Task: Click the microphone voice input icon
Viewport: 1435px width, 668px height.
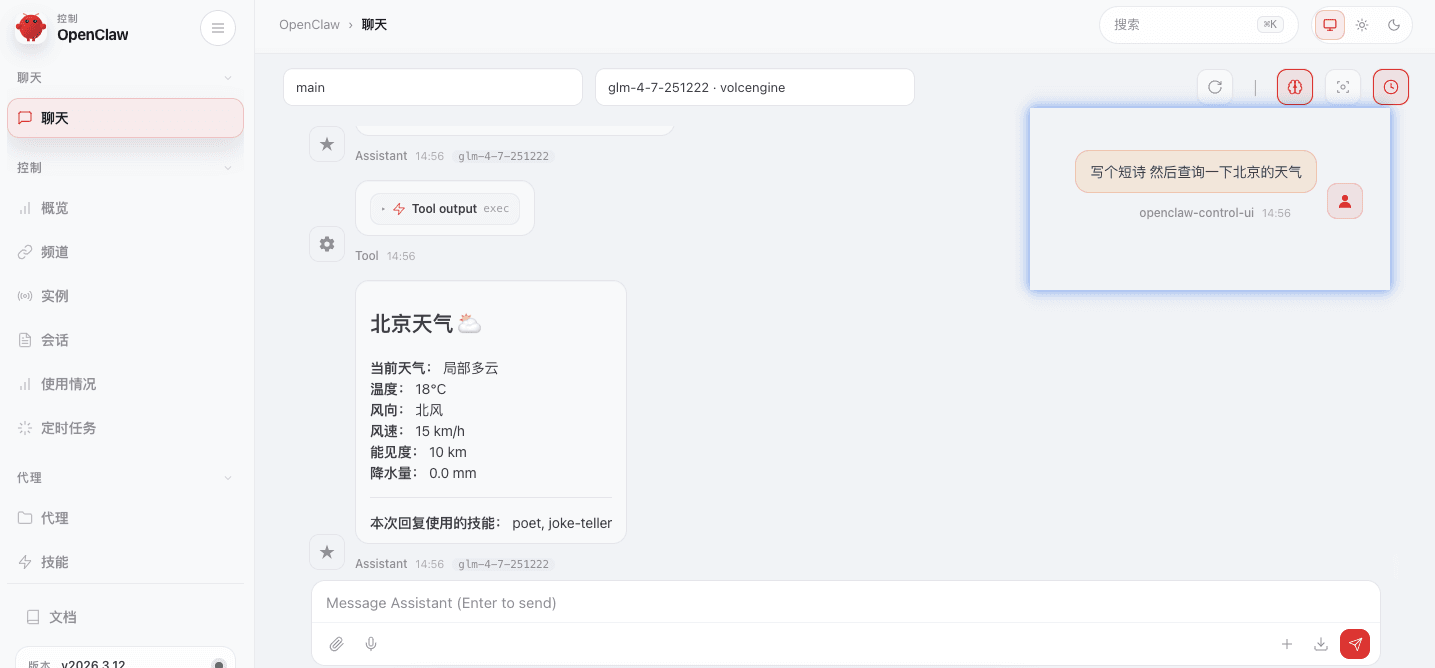Action: tap(371, 644)
